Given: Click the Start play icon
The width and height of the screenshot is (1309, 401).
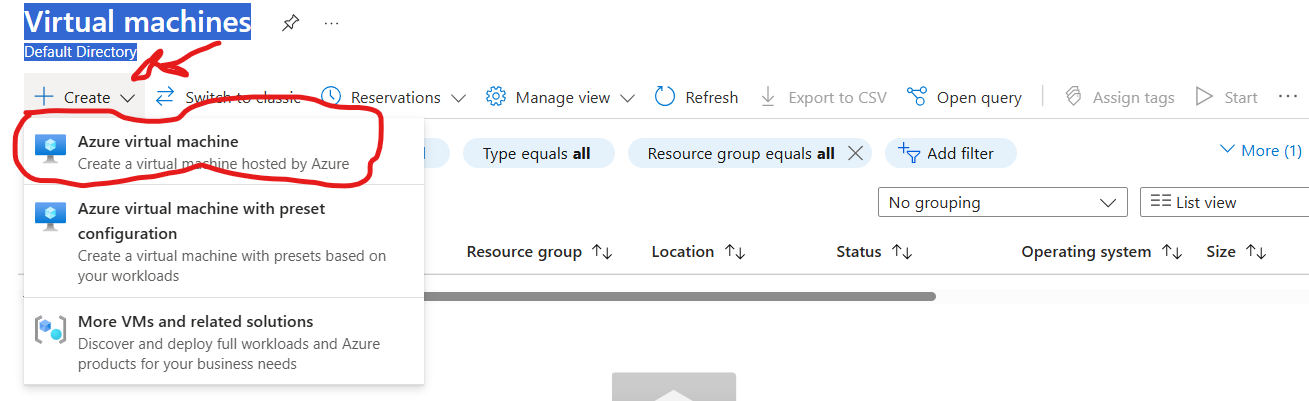Looking at the screenshot, I should (x=1204, y=97).
